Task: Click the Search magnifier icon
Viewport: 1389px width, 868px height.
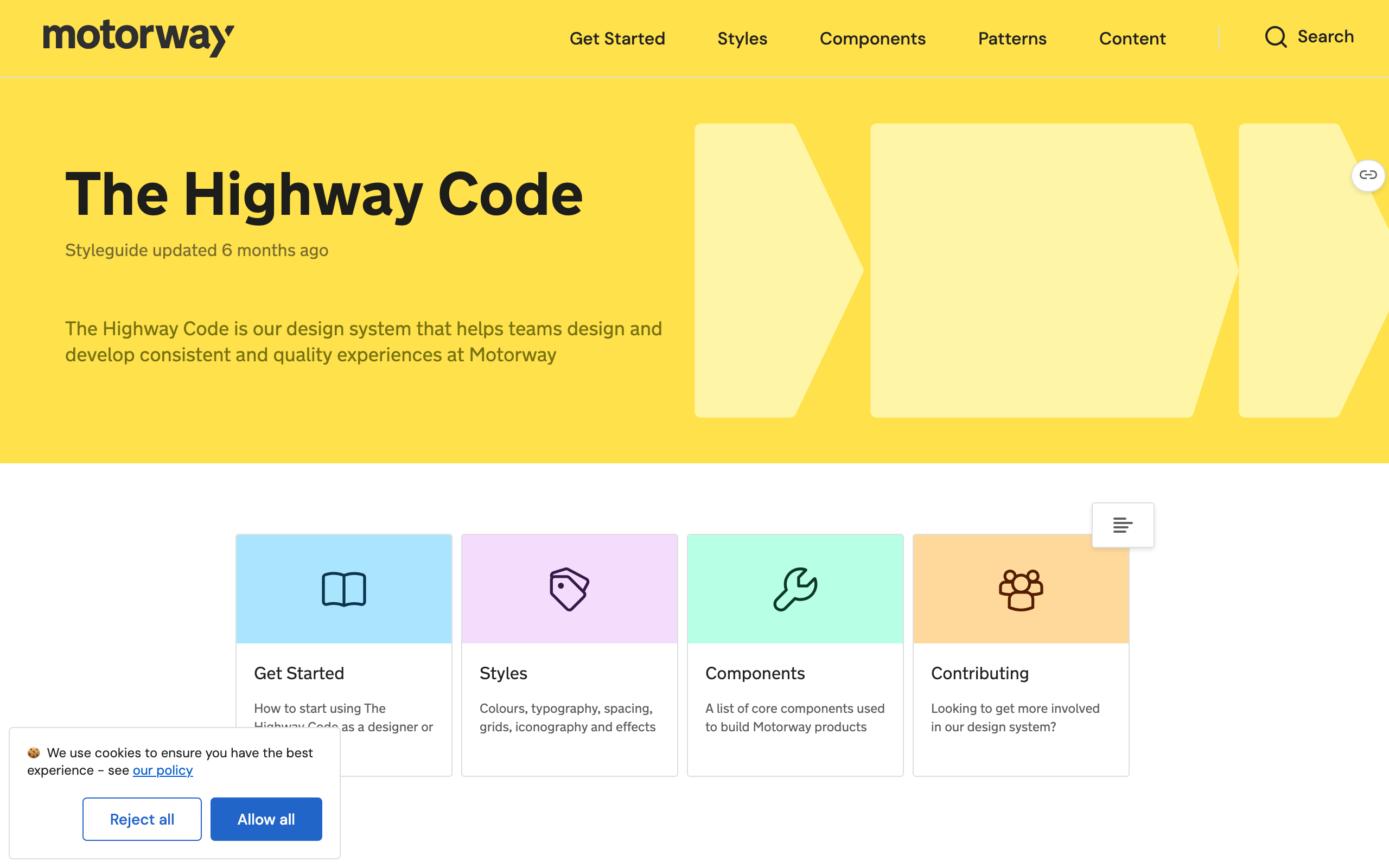Action: click(1276, 37)
